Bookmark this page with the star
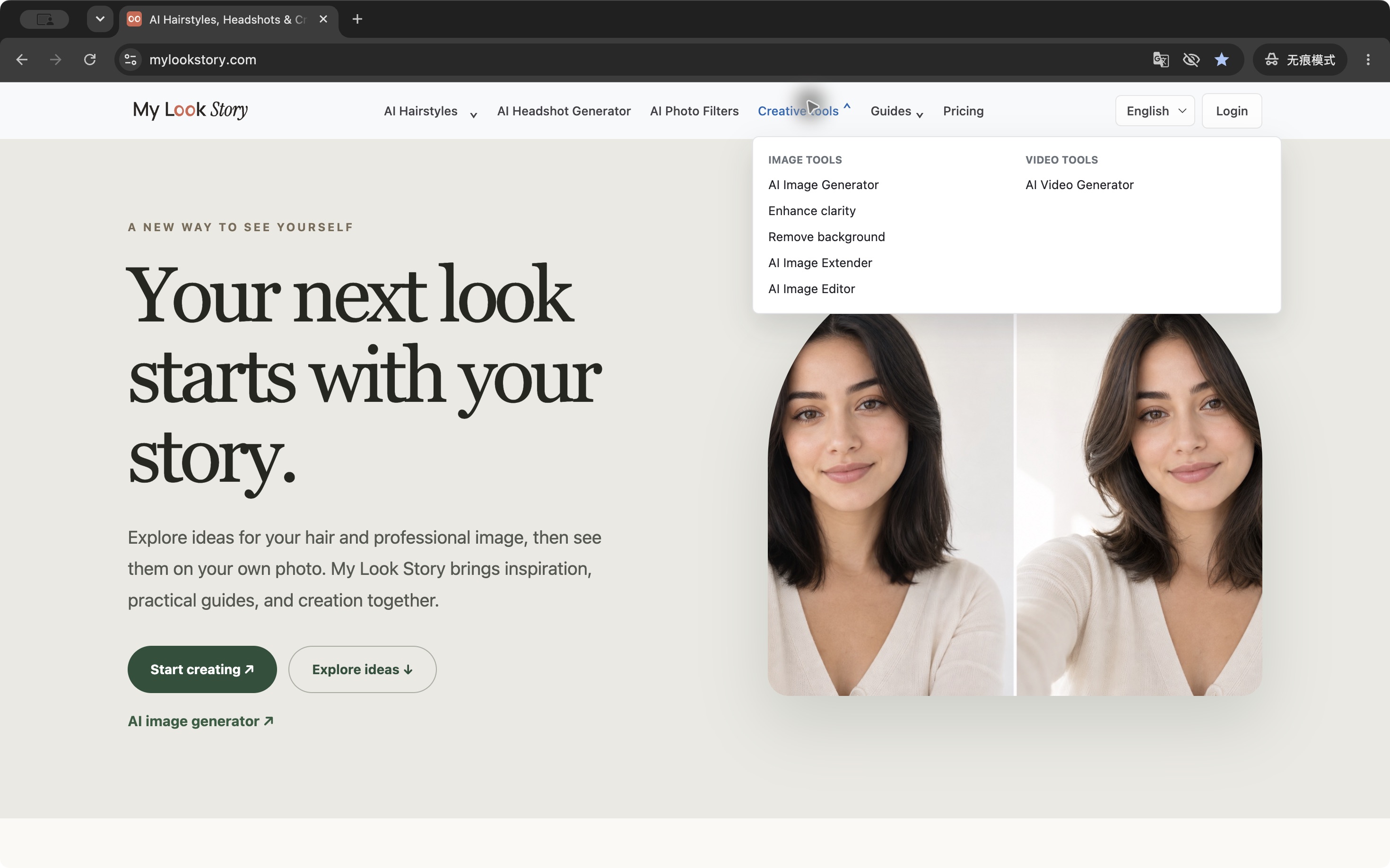Viewport: 1390px width, 868px height. pyautogui.click(x=1221, y=60)
